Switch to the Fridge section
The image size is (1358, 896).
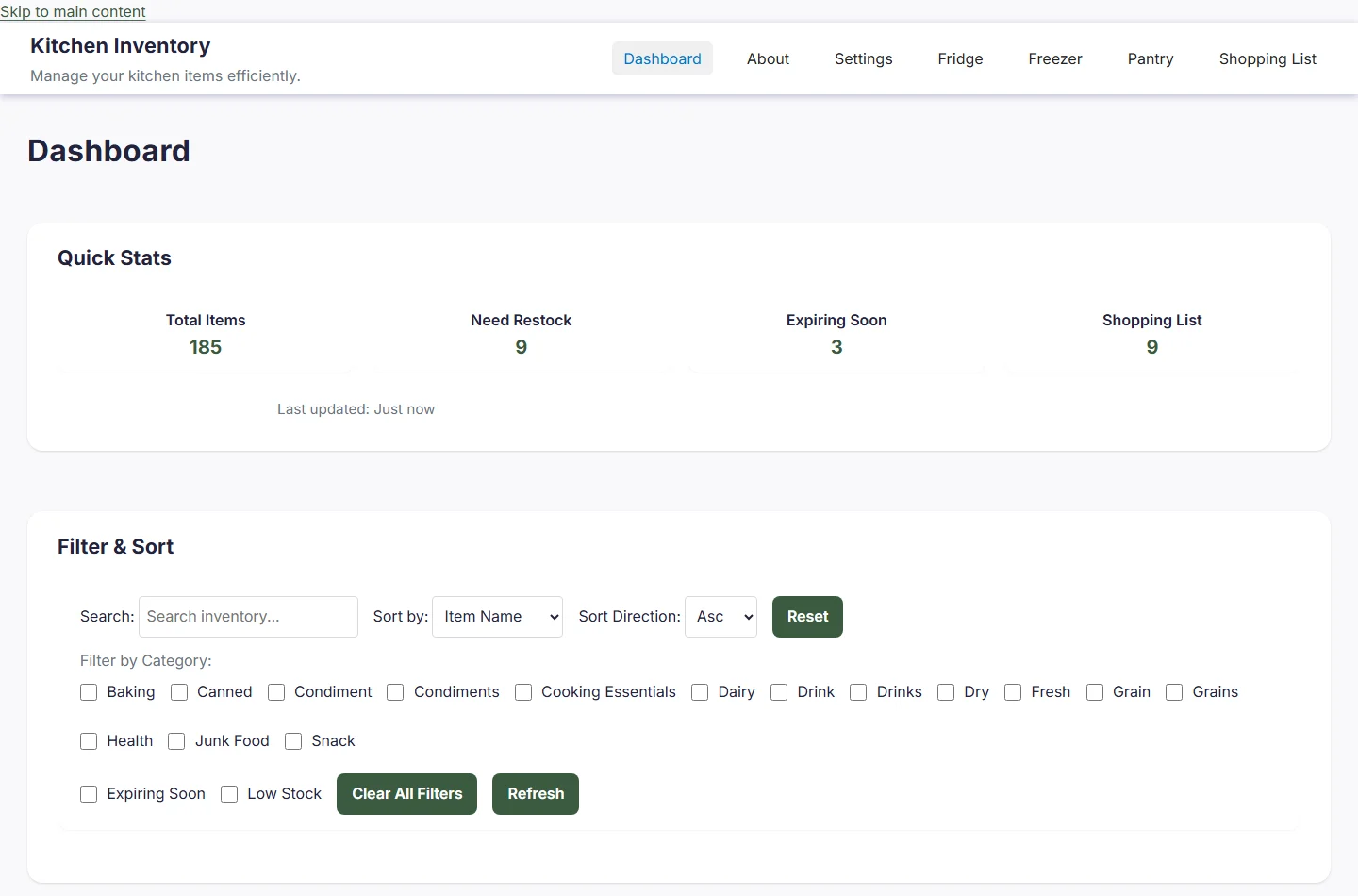point(960,58)
